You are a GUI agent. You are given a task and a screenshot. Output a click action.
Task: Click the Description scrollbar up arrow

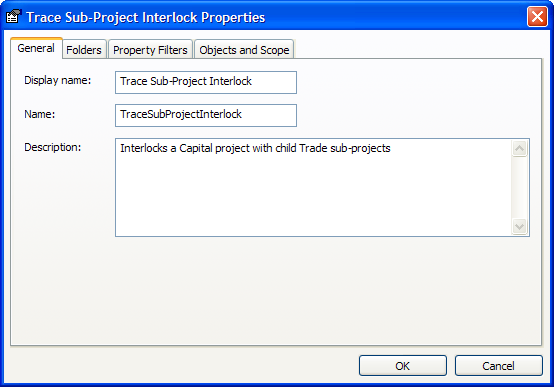click(519, 148)
